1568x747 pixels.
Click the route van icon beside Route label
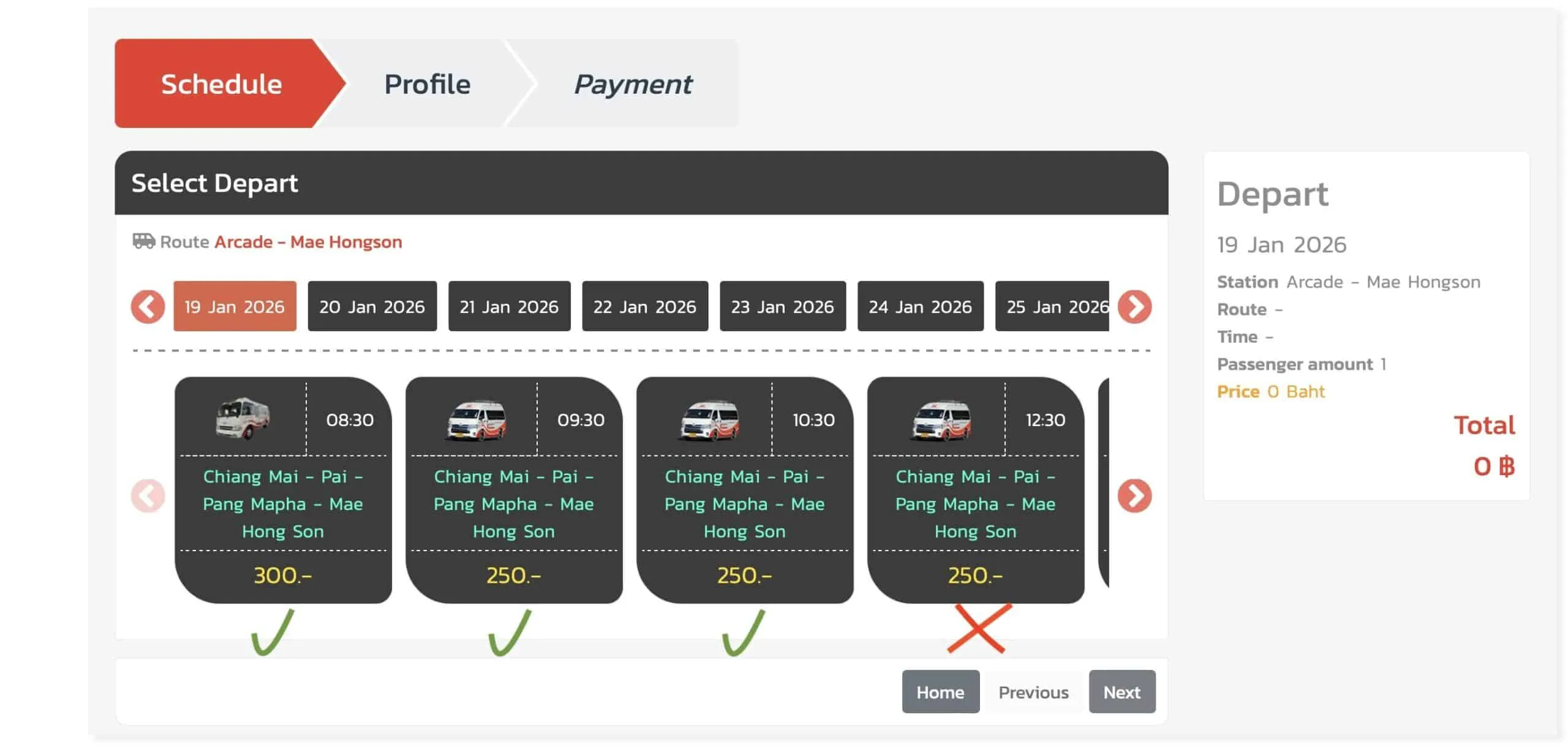(x=143, y=241)
